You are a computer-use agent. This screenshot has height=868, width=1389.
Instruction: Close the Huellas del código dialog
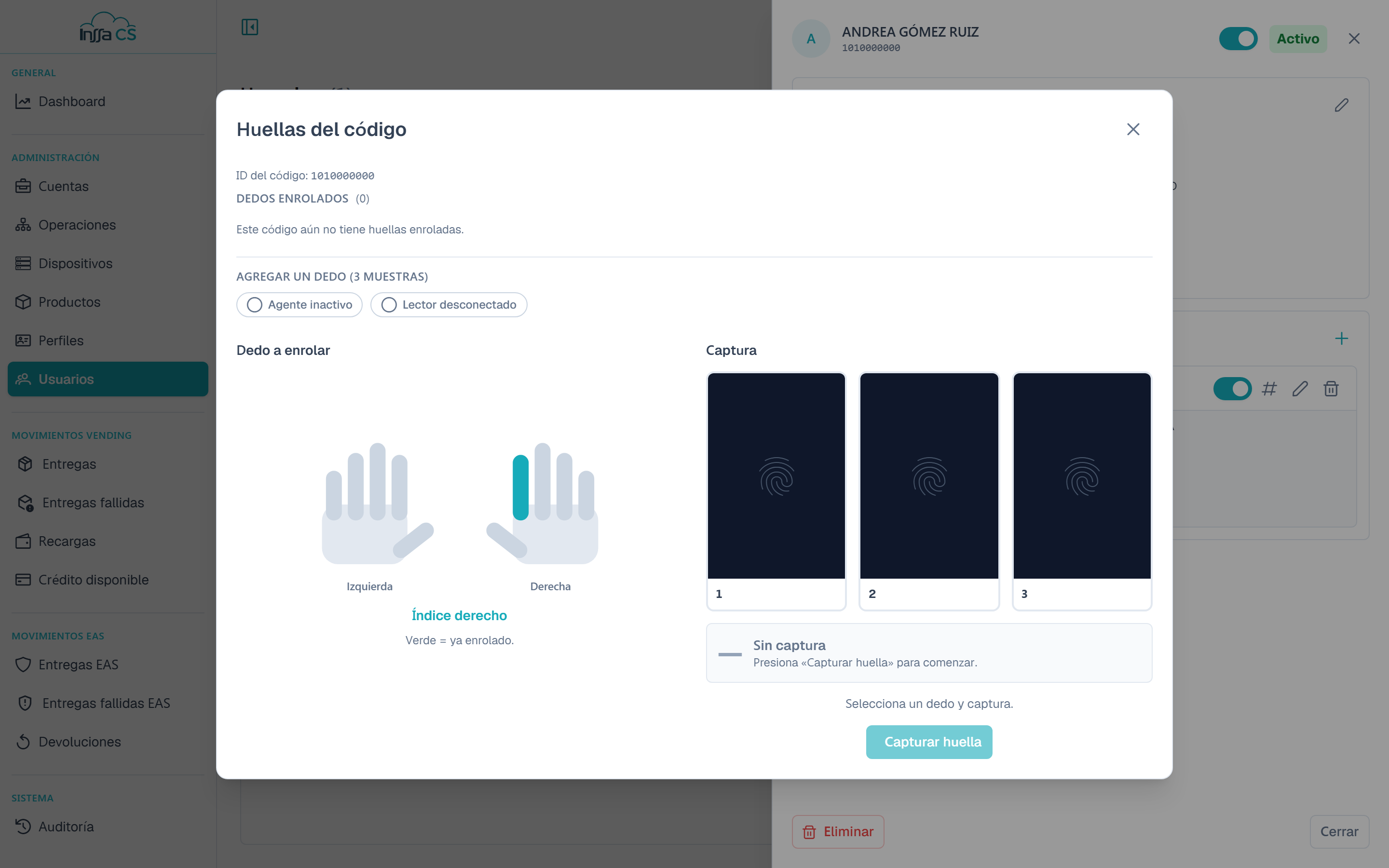pyautogui.click(x=1133, y=129)
